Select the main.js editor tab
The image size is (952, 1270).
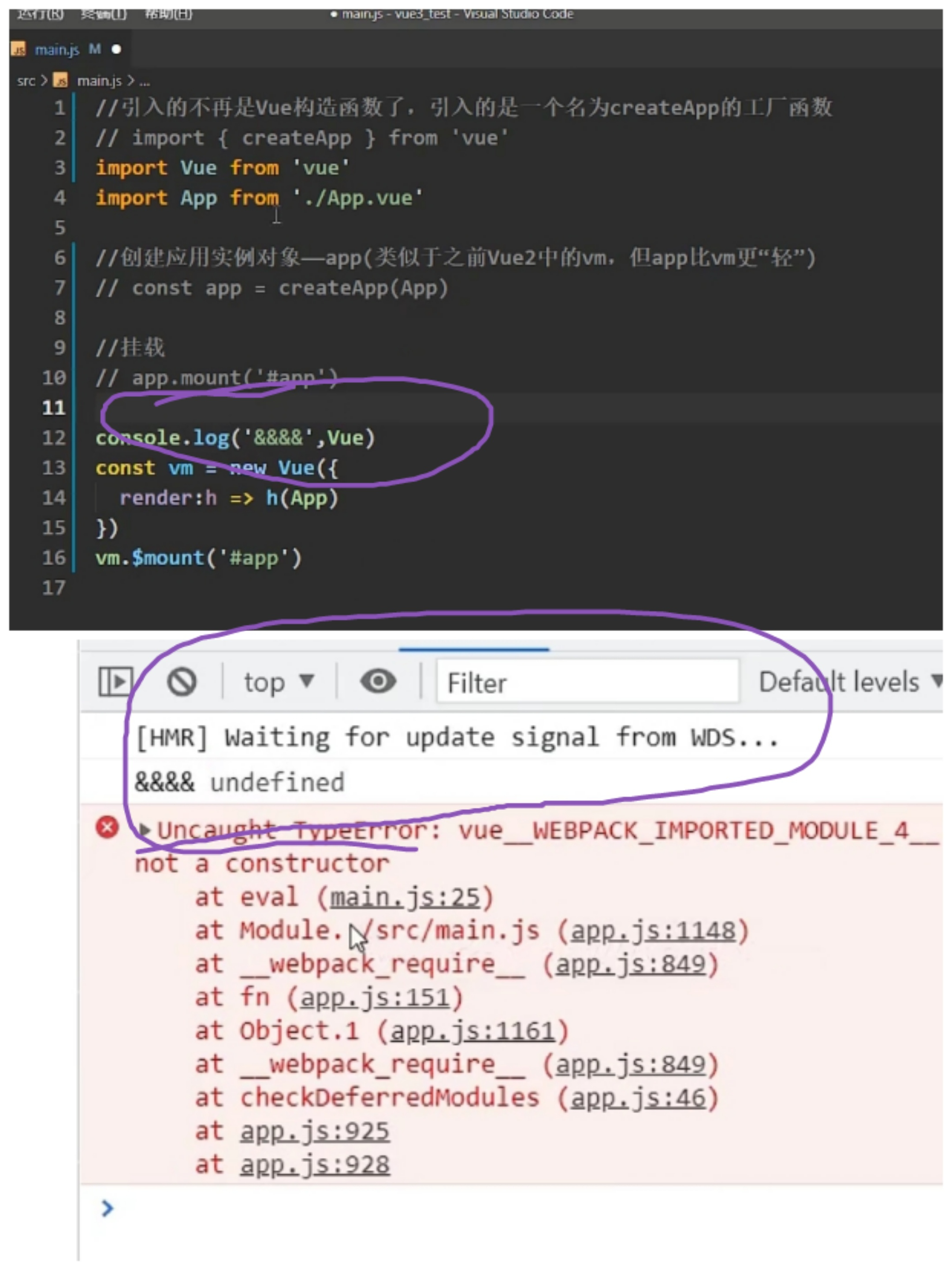[56, 49]
